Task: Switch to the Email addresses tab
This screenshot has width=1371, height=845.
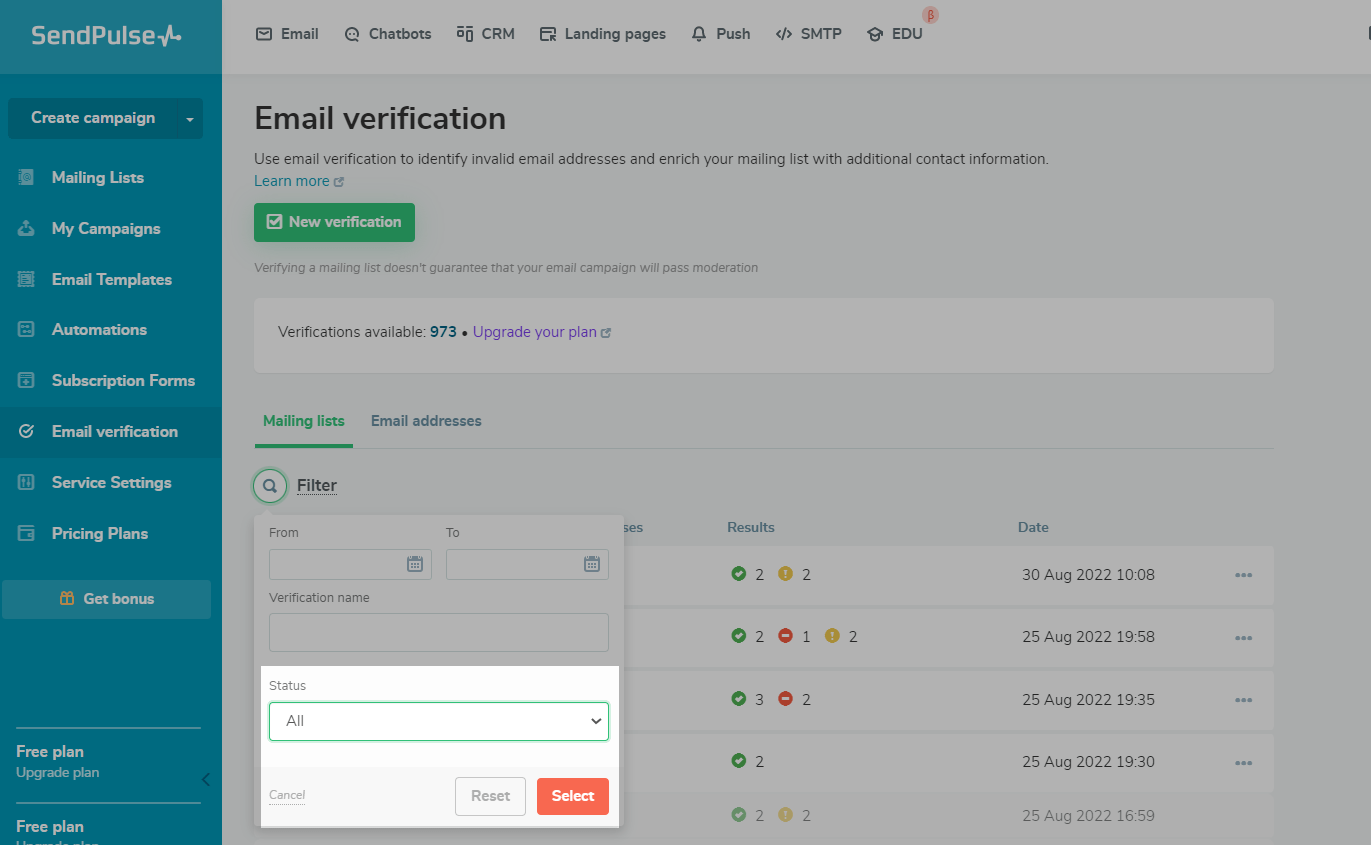Action: (x=426, y=421)
